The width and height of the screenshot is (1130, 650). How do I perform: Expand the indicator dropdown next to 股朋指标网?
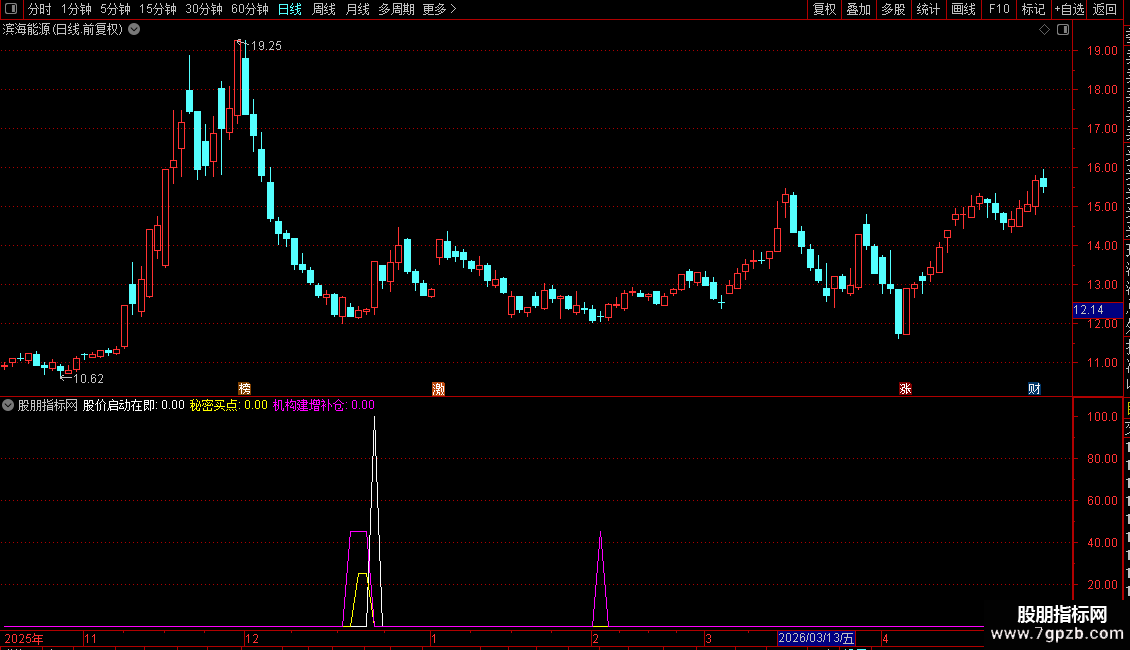(x=8, y=405)
